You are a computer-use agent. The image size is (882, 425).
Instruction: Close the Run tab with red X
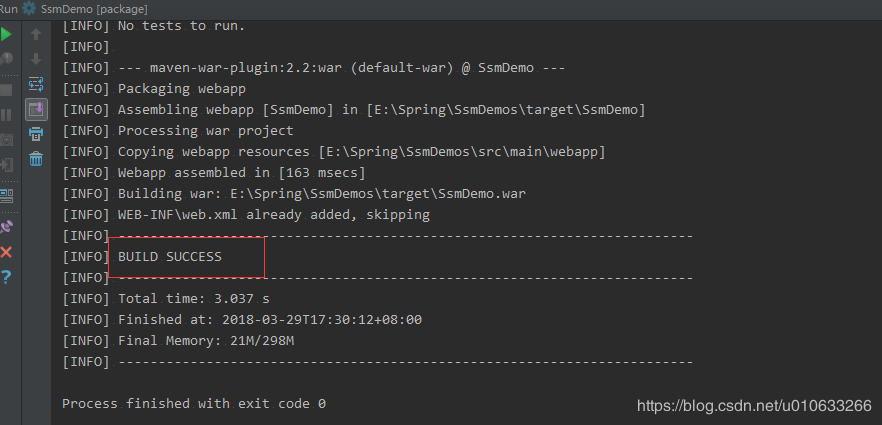pos(6,252)
